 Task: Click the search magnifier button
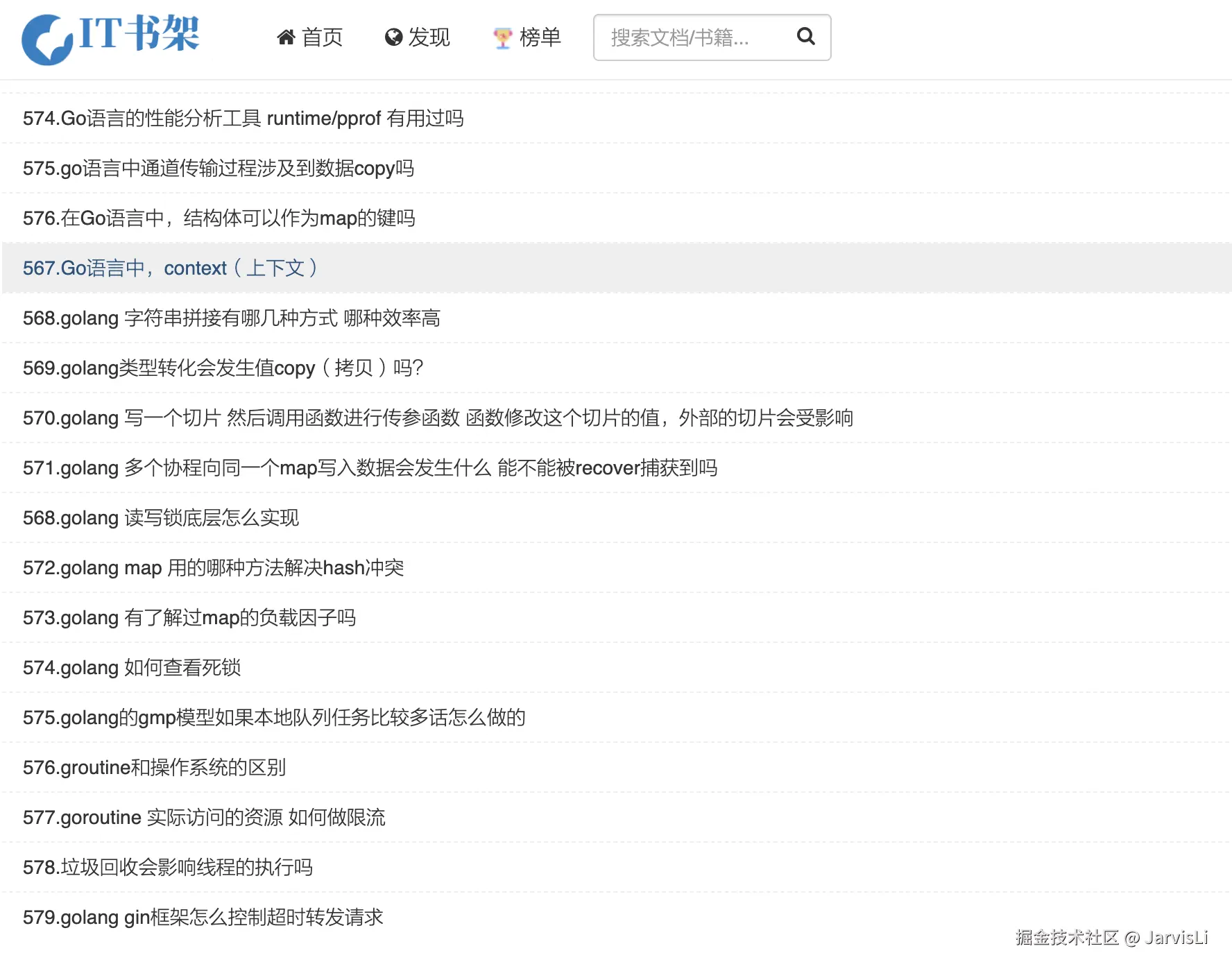805,36
